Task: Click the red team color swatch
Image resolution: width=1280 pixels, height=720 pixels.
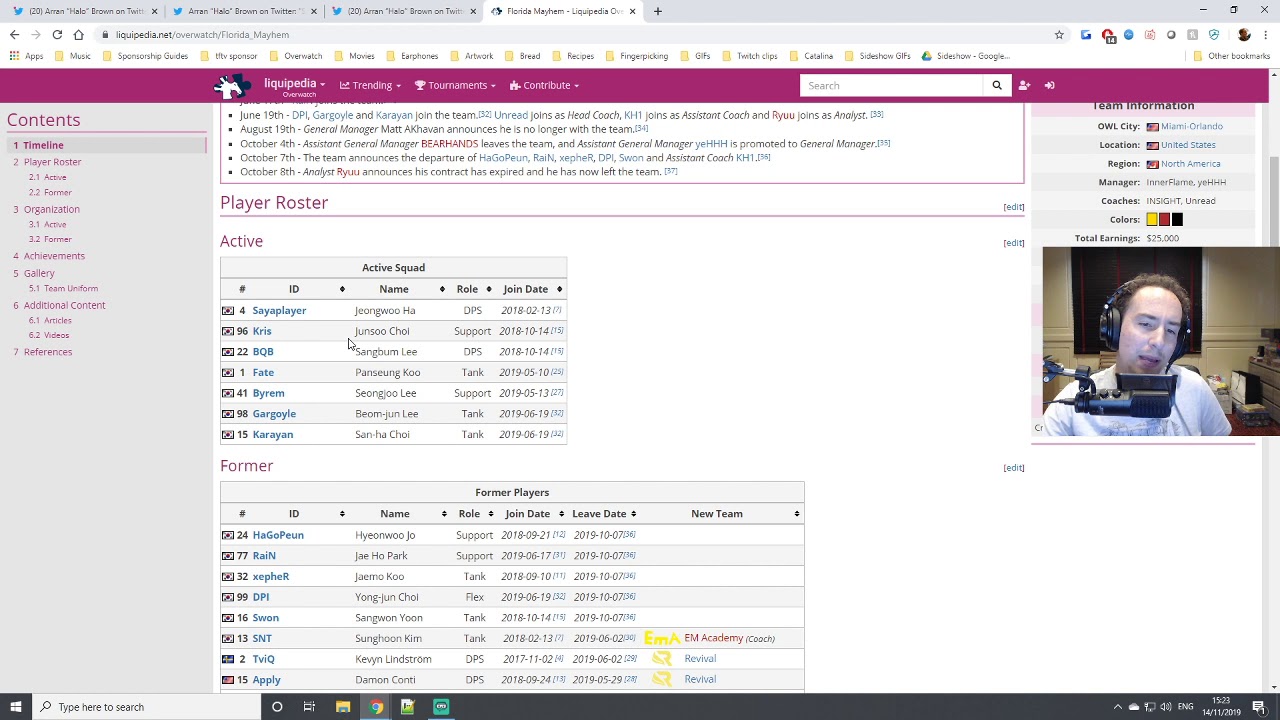Action: pyautogui.click(x=1164, y=220)
